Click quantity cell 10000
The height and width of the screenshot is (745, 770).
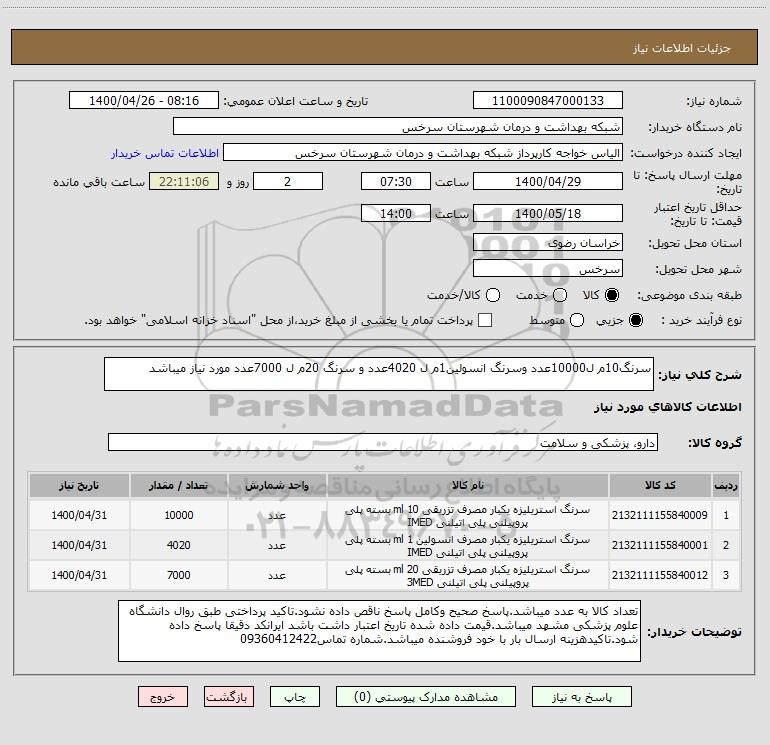[x=179, y=515]
